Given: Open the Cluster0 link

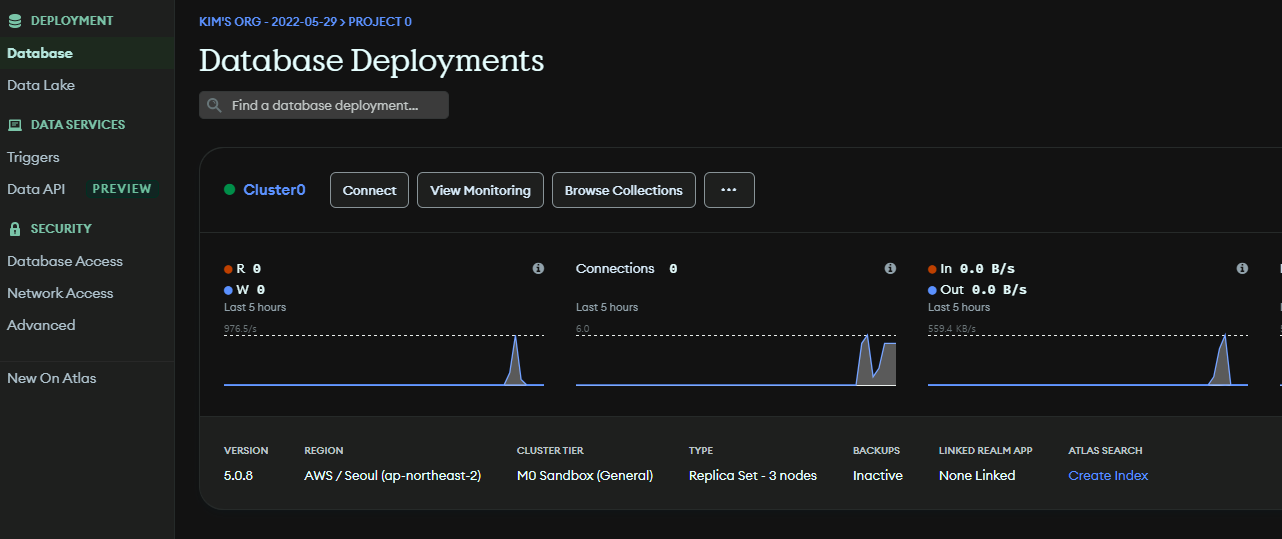Looking at the screenshot, I should pyautogui.click(x=274, y=190).
